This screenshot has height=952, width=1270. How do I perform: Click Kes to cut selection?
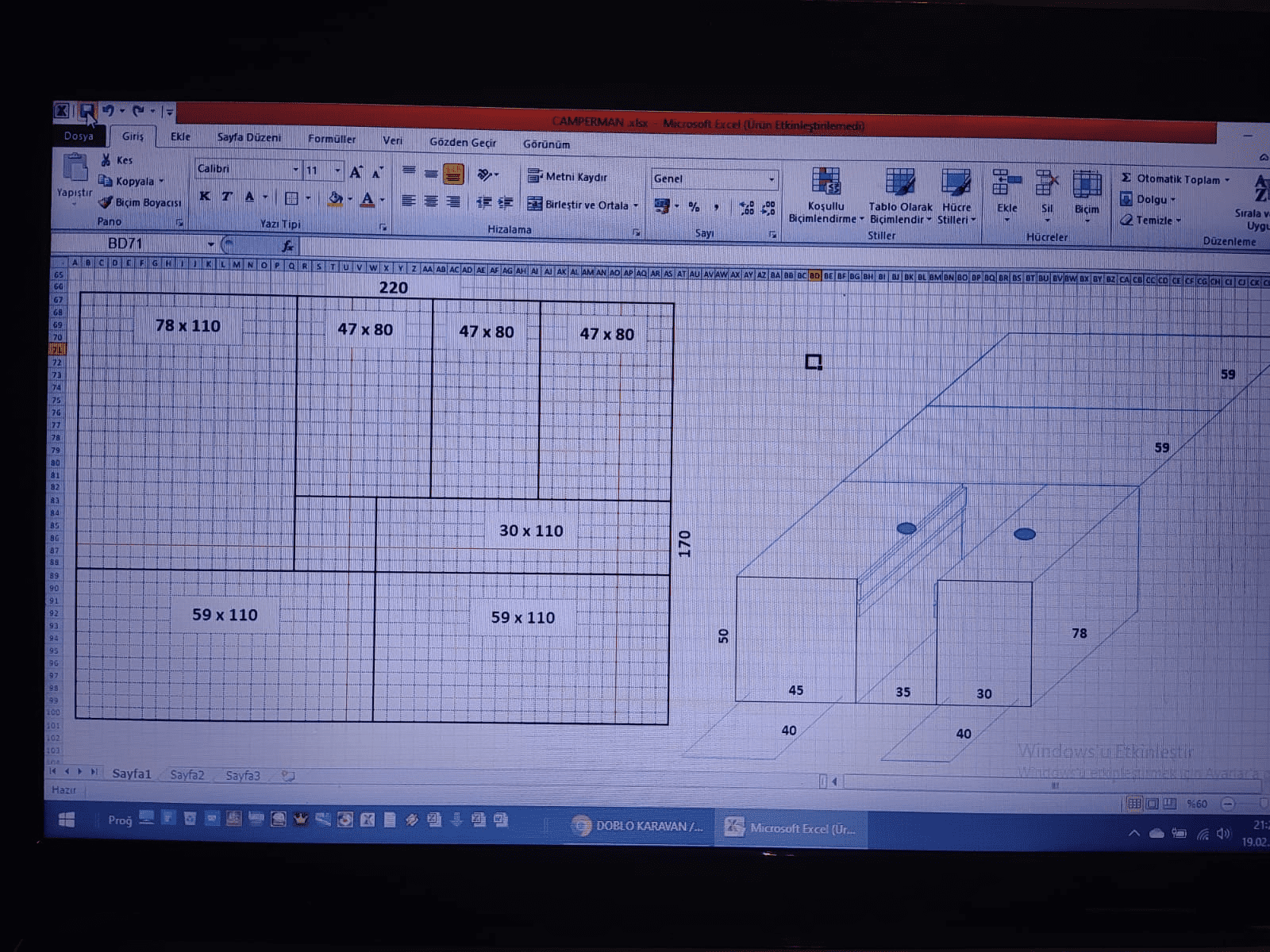click(x=117, y=160)
